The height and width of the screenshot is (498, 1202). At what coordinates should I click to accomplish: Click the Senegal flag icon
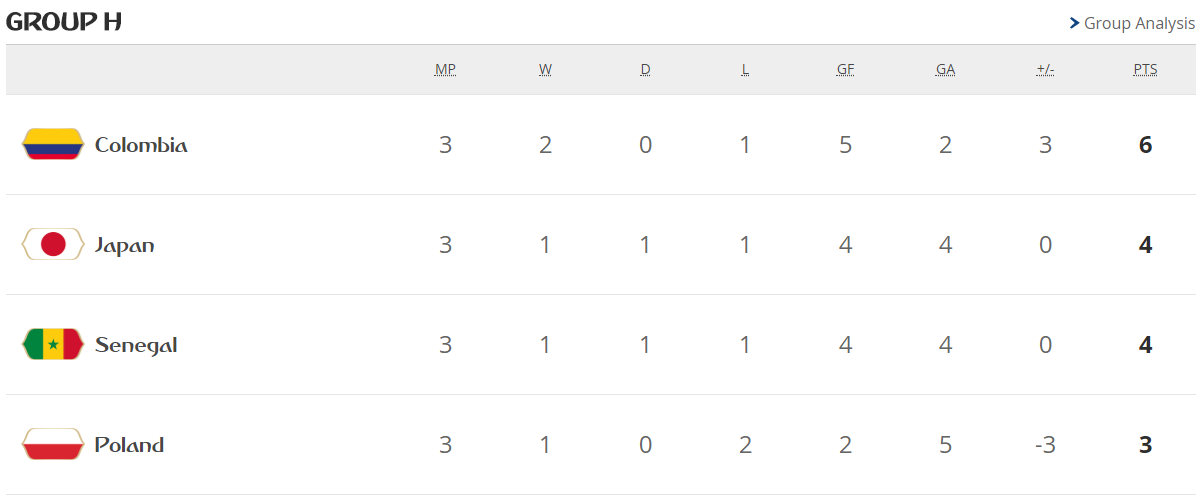point(52,345)
